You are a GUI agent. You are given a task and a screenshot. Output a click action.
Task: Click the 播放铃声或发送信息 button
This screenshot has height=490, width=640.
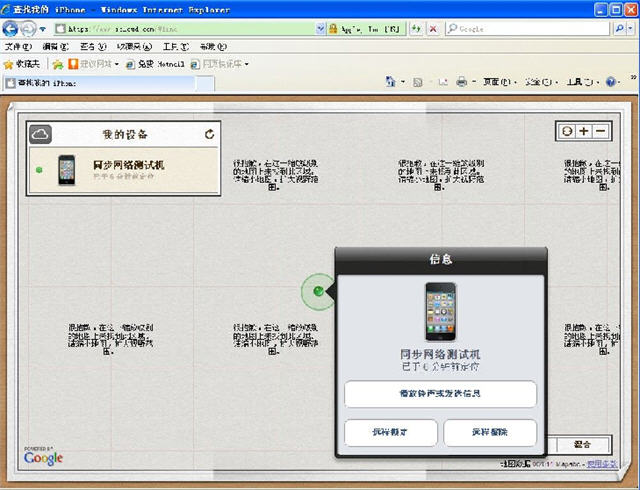[x=440, y=394]
